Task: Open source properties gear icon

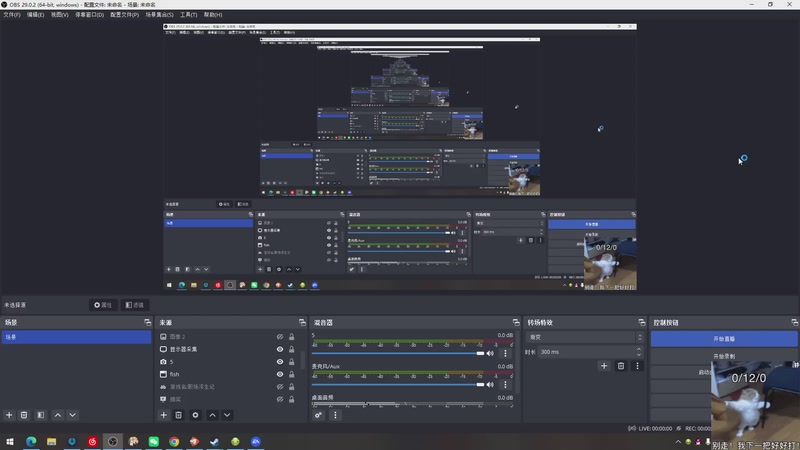Action: tap(195, 415)
